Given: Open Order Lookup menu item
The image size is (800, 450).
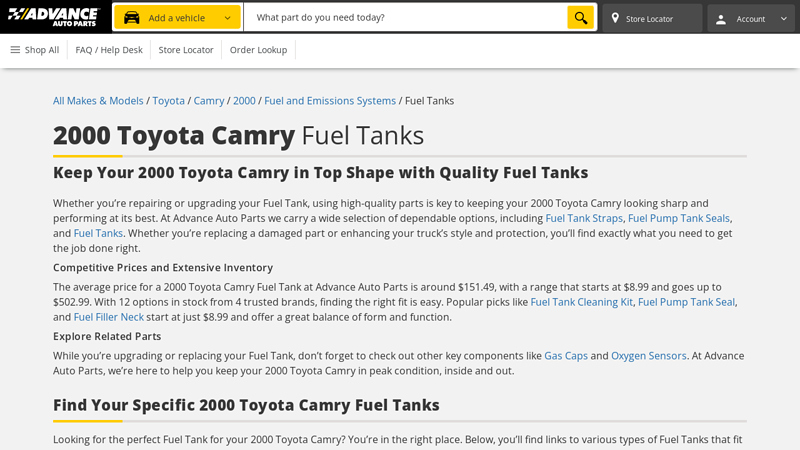Looking at the screenshot, I should tap(258, 50).
